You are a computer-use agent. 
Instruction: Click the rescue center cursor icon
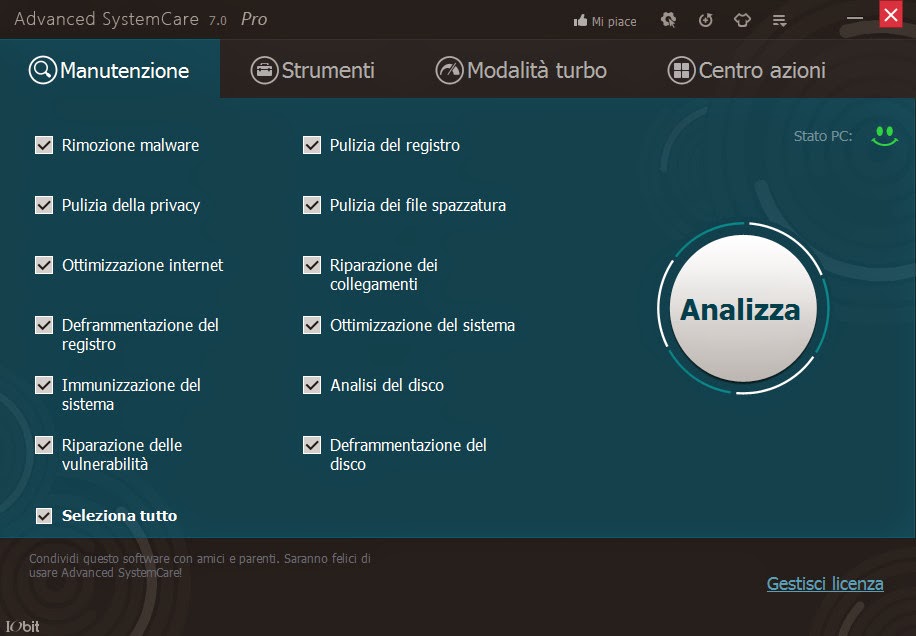[x=668, y=19]
